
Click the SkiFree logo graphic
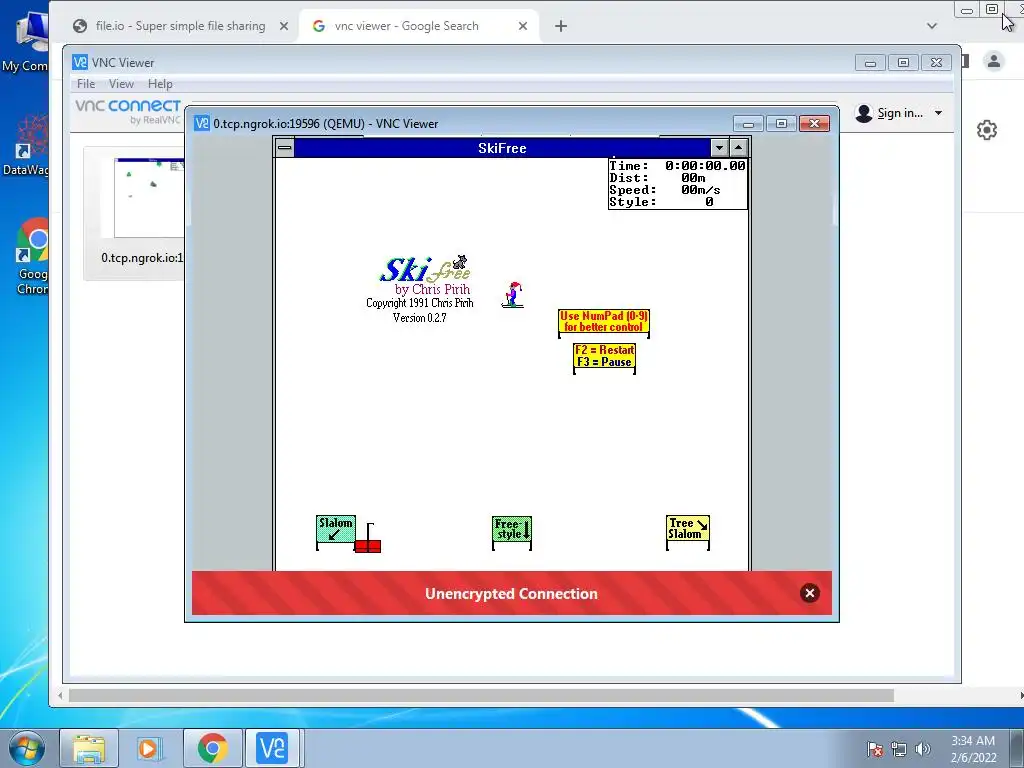click(425, 269)
